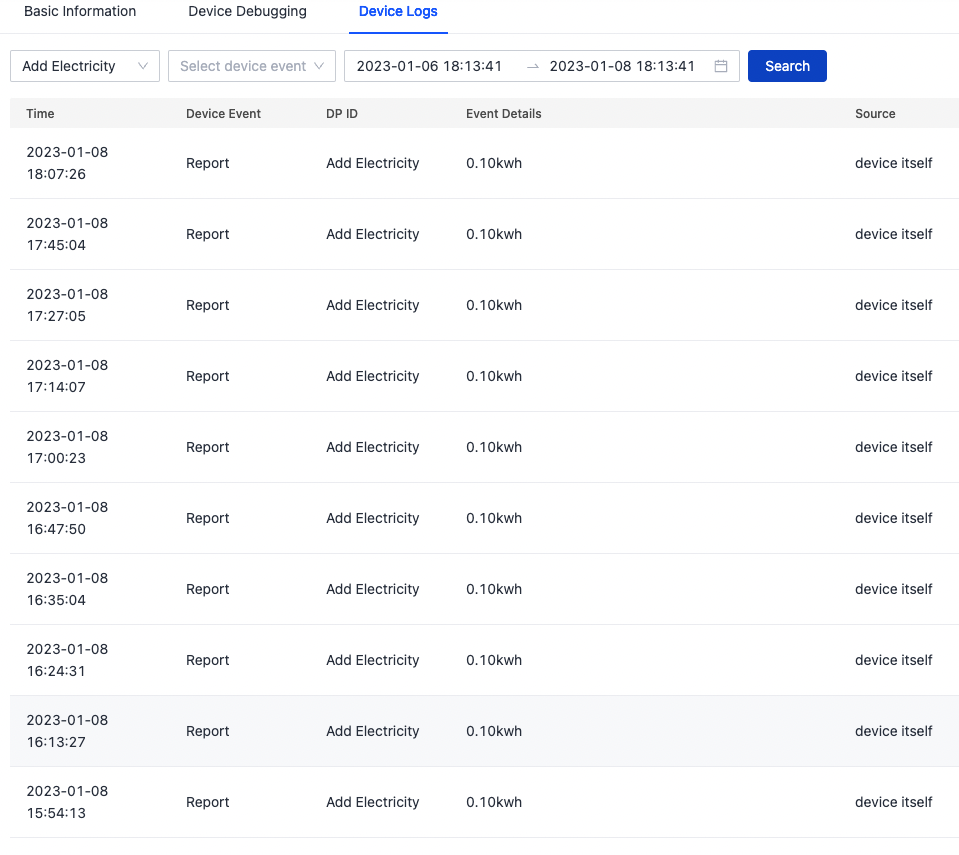Click 0.10kwh in the 17:00:23 row

coord(494,447)
